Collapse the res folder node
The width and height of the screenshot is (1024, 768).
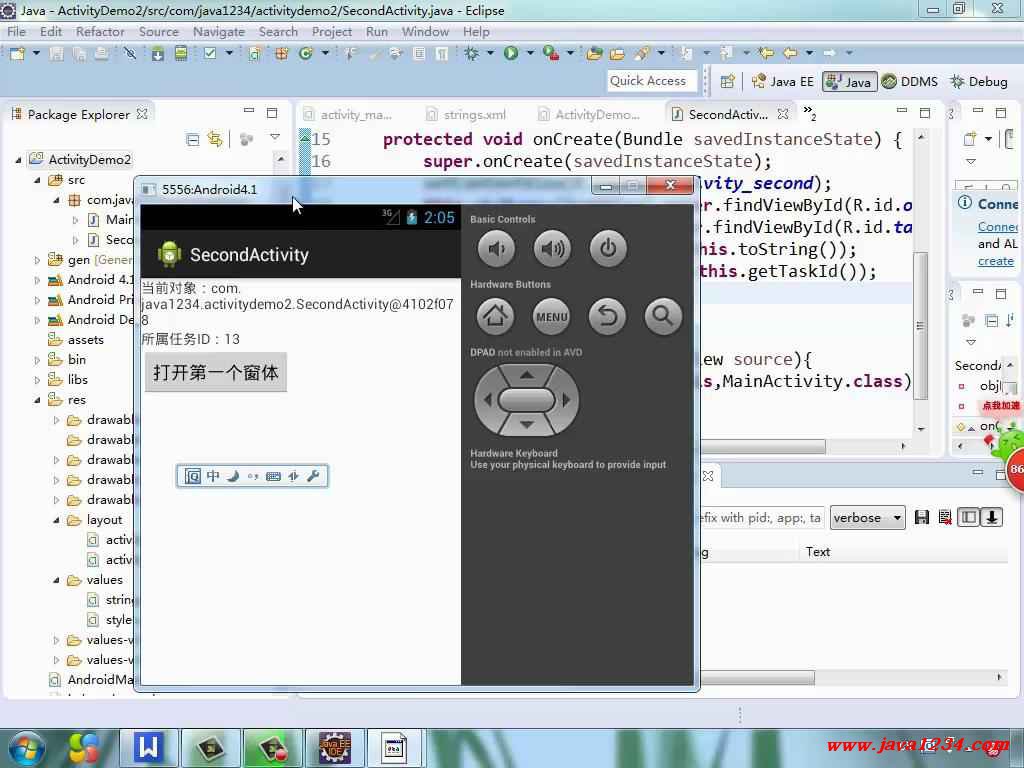pyautogui.click(x=37, y=400)
